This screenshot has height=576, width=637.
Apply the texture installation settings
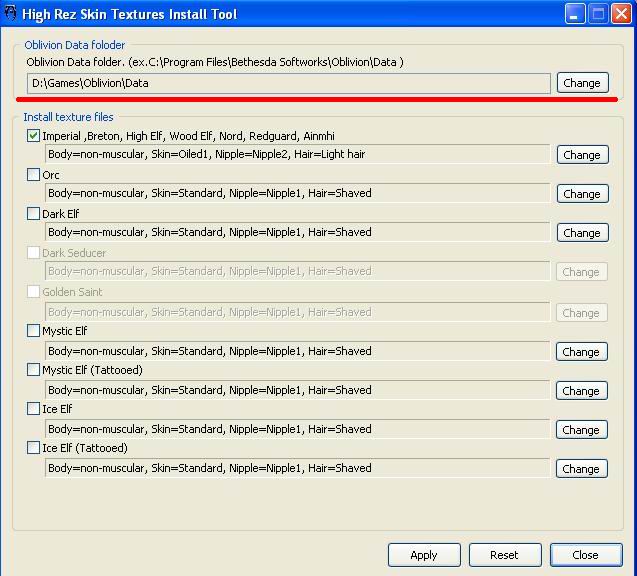point(424,555)
